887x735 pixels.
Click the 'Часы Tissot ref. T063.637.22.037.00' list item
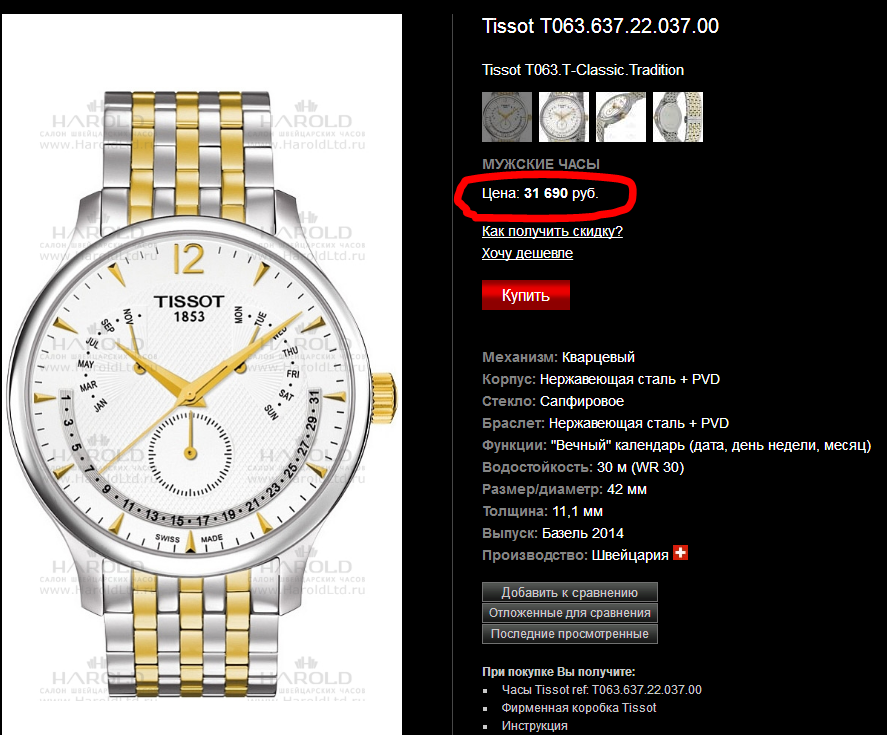pyautogui.click(x=601, y=690)
